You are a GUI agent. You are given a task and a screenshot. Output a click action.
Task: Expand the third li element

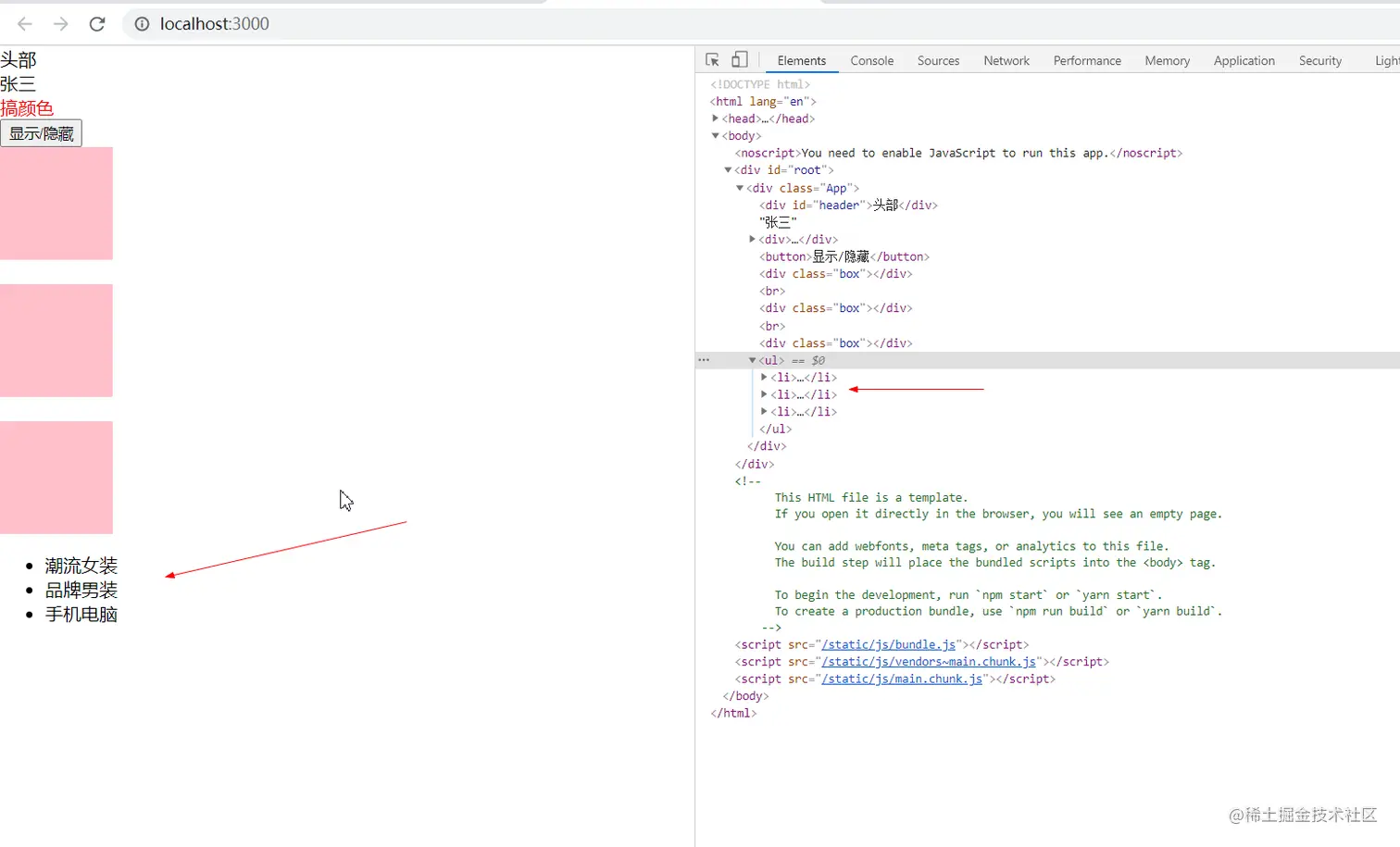point(764,411)
